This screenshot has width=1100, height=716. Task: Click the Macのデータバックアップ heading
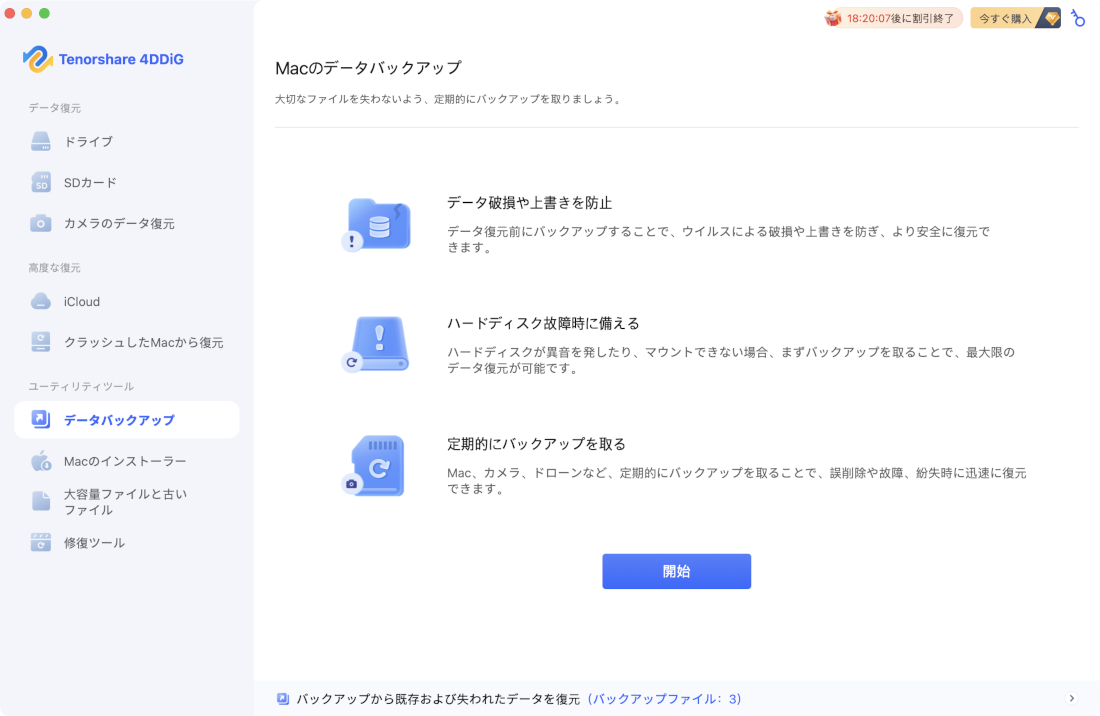pyautogui.click(x=368, y=68)
